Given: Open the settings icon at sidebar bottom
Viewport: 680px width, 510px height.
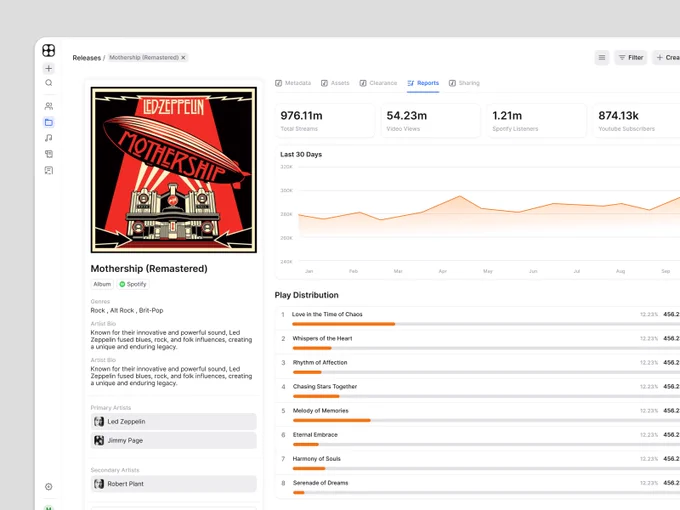Looking at the screenshot, I should (49, 487).
